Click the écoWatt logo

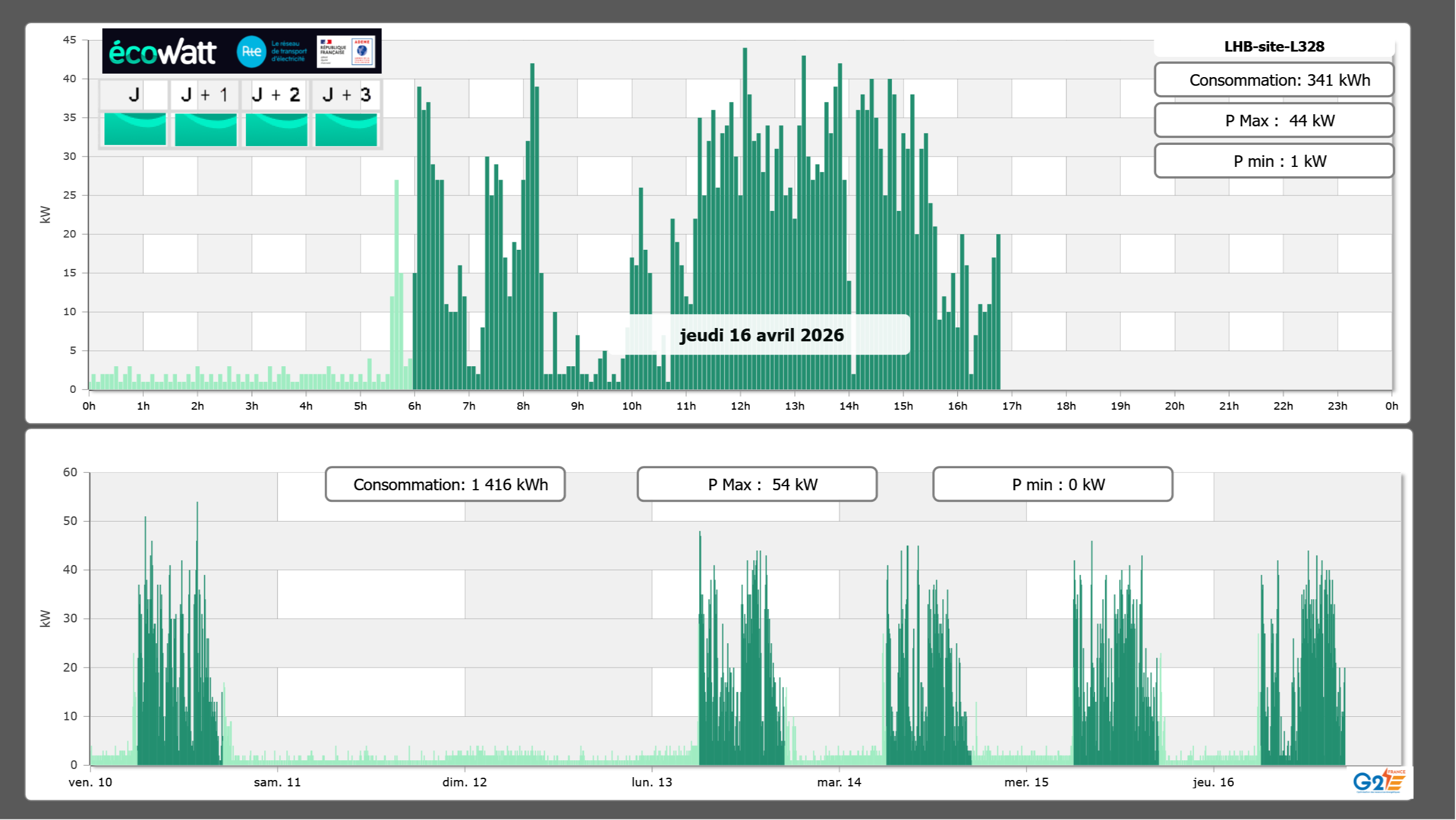[162, 52]
